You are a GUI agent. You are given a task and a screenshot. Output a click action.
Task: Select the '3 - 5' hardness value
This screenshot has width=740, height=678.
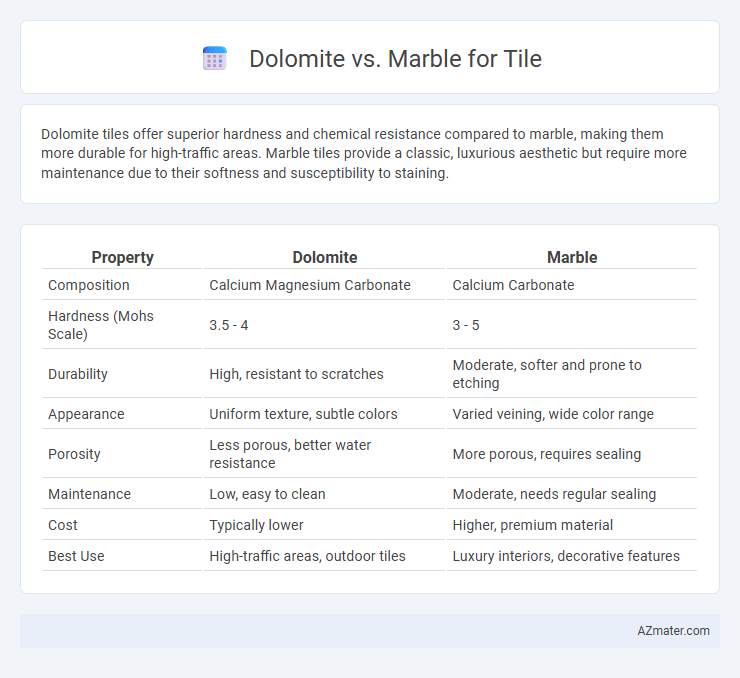(x=465, y=325)
